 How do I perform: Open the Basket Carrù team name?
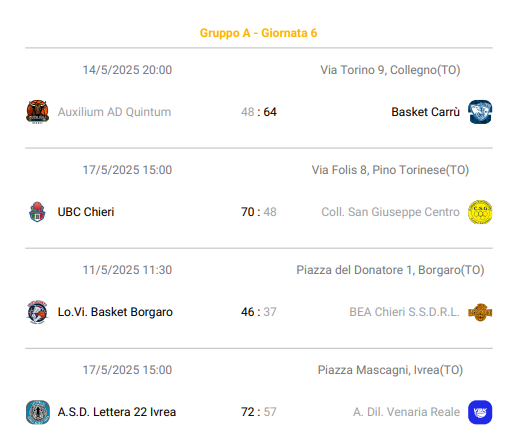click(x=426, y=112)
